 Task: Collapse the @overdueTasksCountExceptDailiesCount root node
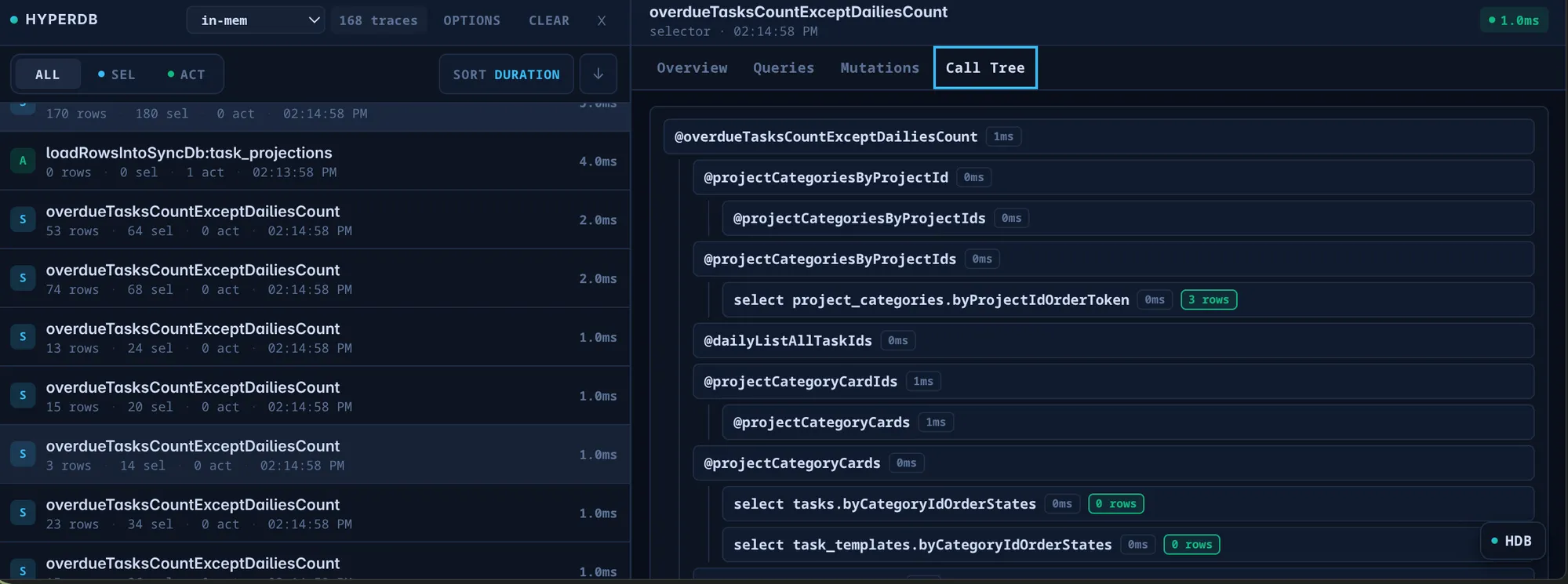point(1098,136)
